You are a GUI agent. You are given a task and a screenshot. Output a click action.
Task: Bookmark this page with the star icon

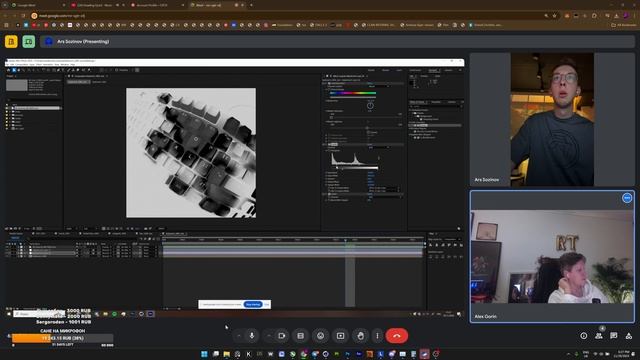coord(554,16)
